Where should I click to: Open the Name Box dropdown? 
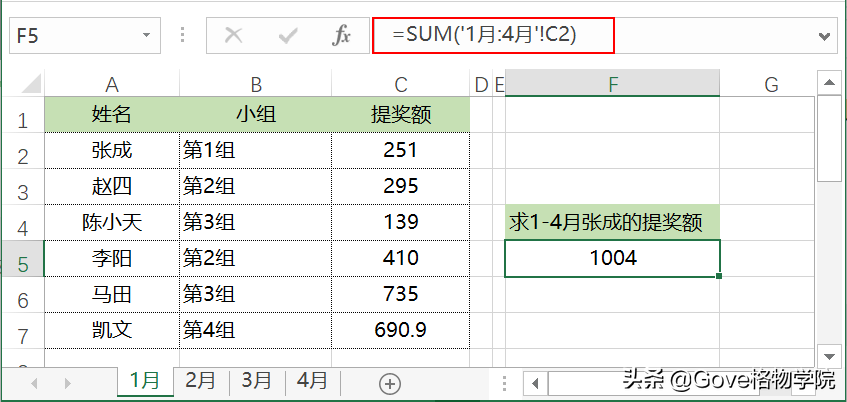click(148, 36)
